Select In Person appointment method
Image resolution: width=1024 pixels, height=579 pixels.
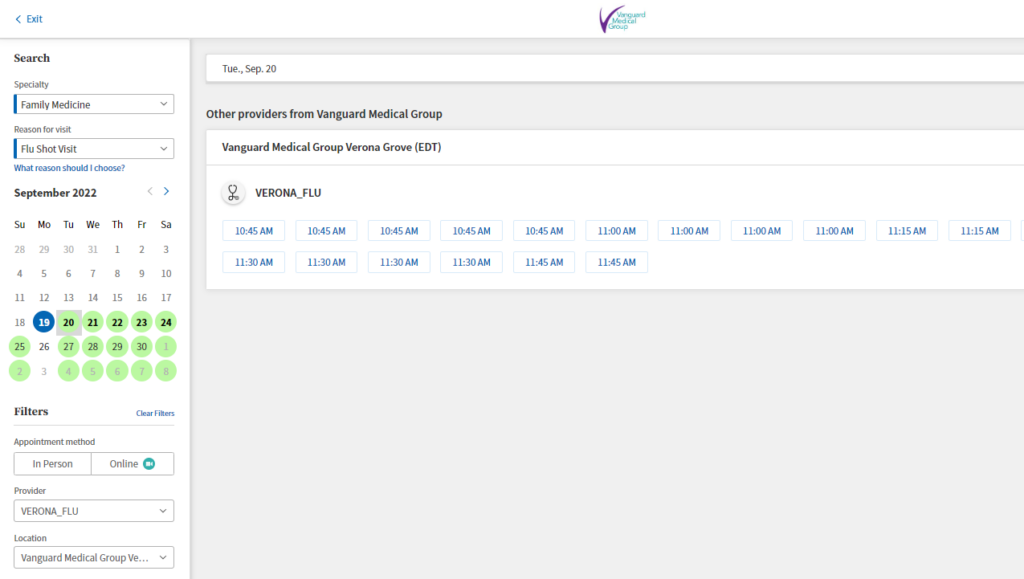(52, 464)
